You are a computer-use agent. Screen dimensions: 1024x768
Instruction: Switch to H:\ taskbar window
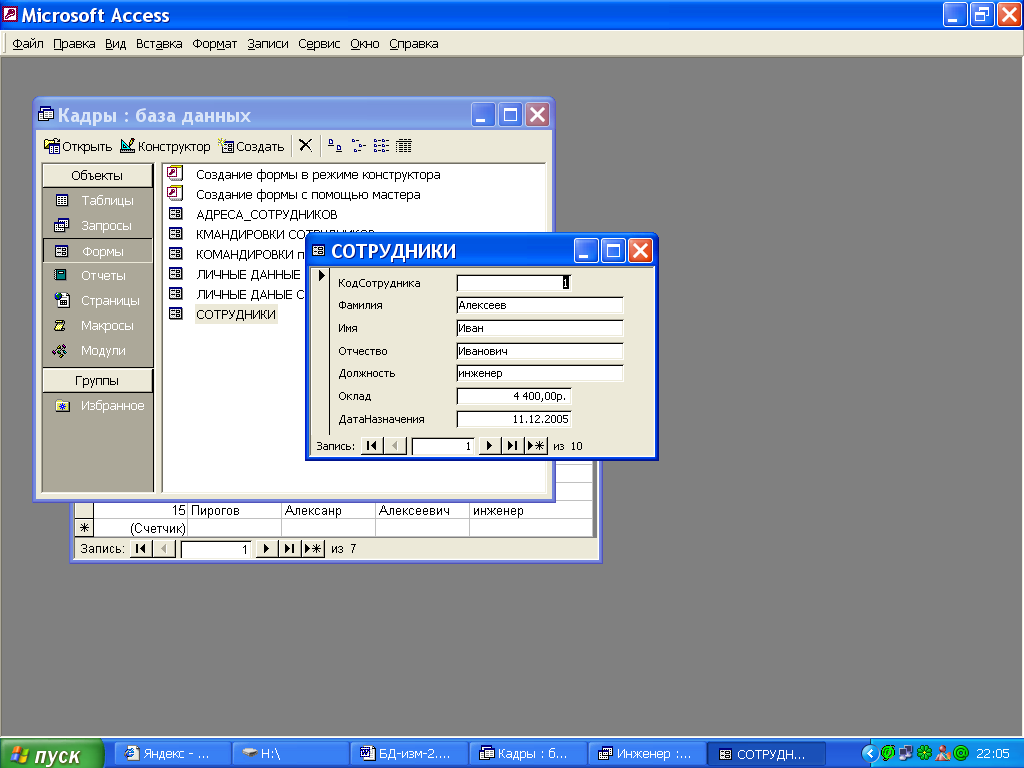[291, 754]
